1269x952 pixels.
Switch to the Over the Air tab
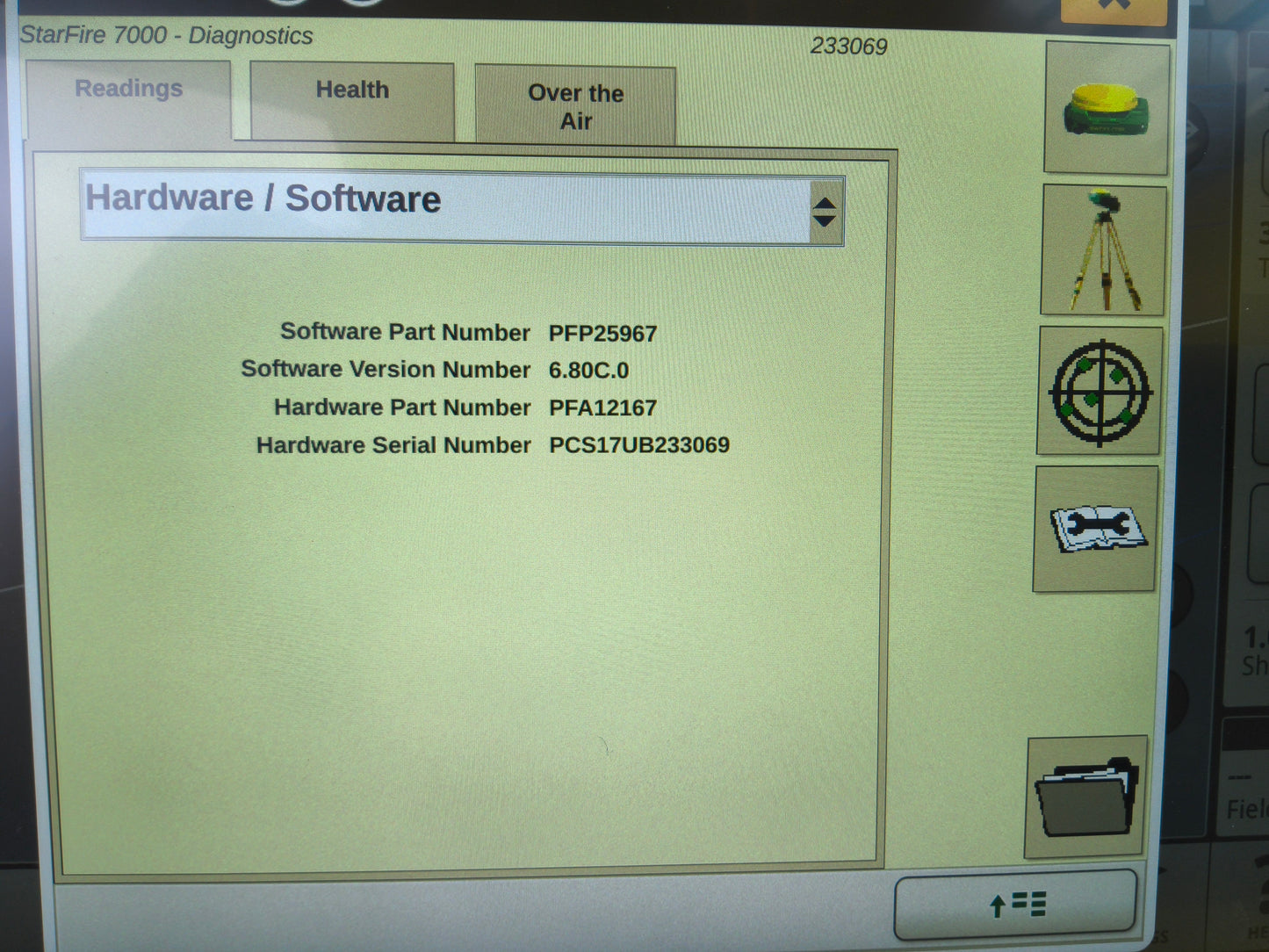pos(576,105)
